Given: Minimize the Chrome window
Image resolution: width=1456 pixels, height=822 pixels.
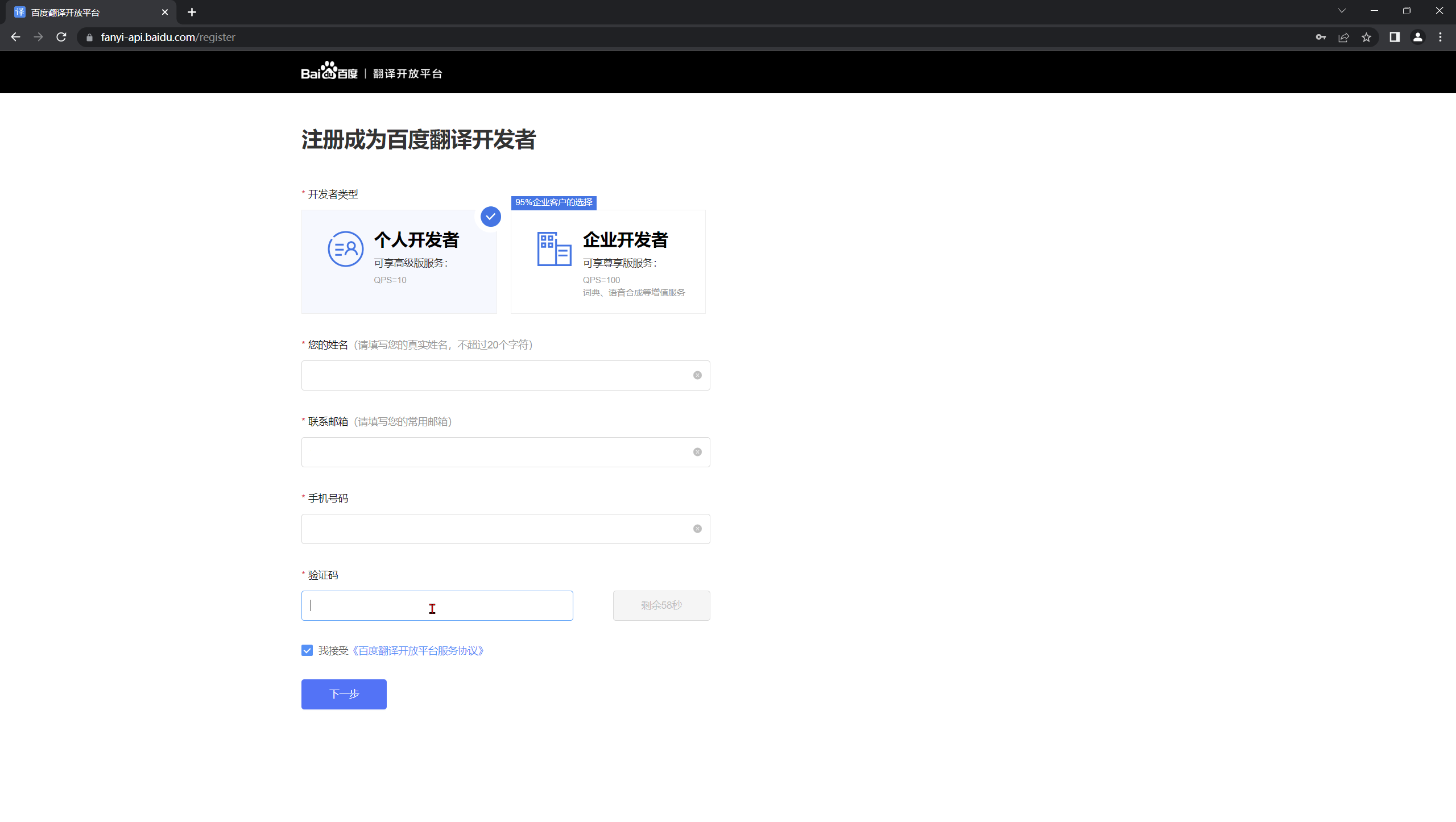Looking at the screenshot, I should 1374,11.
